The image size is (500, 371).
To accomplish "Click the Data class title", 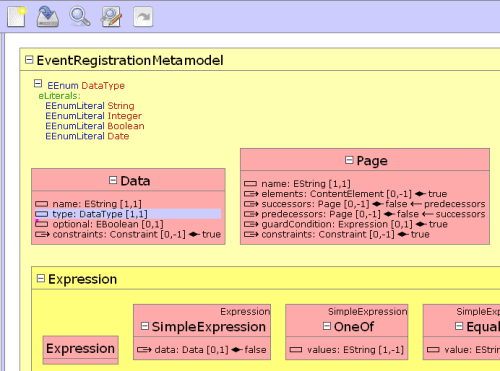I will point(135,181).
